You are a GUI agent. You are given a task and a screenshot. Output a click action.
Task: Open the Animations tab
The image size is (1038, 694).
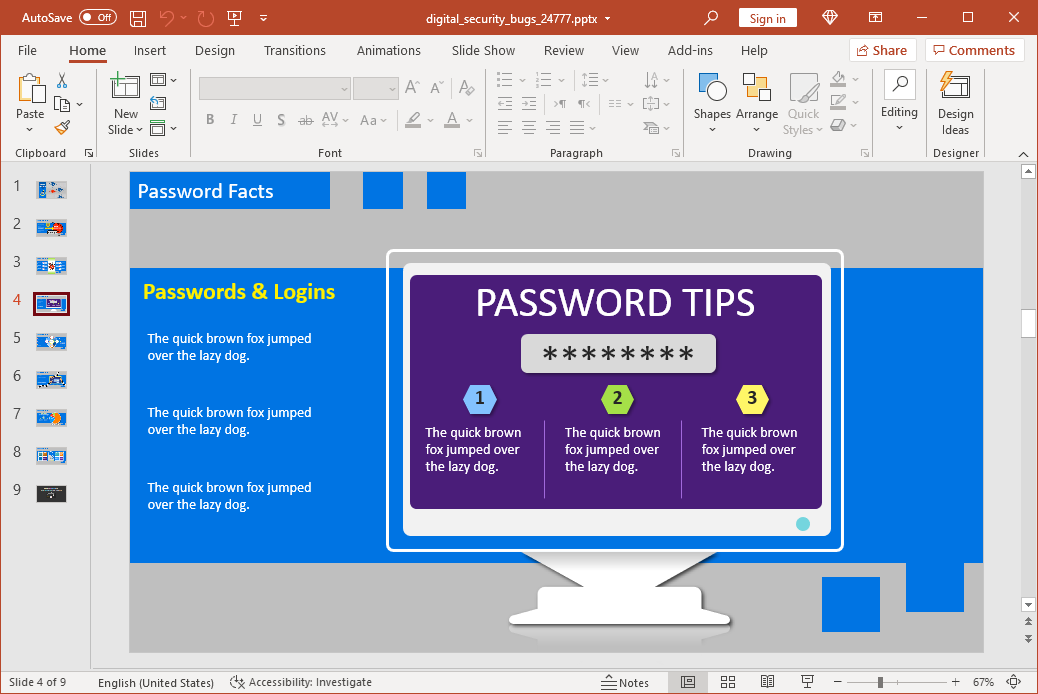coord(389,50)
